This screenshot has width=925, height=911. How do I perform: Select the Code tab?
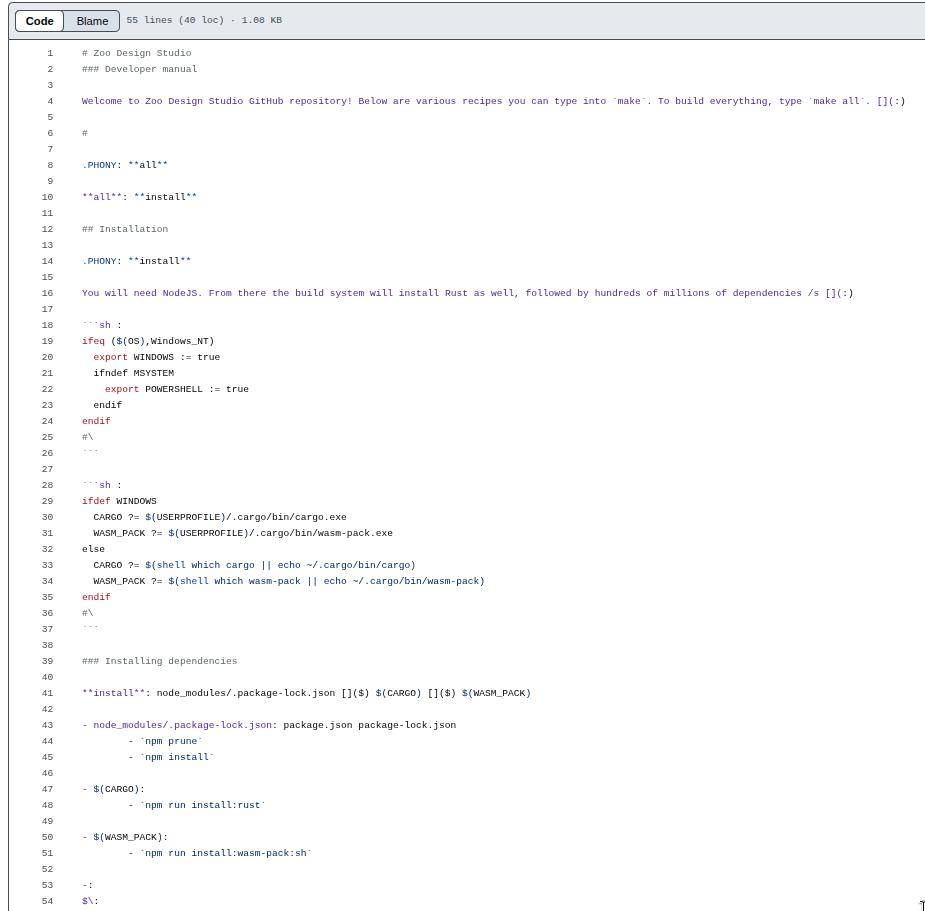tap(39, 21)
